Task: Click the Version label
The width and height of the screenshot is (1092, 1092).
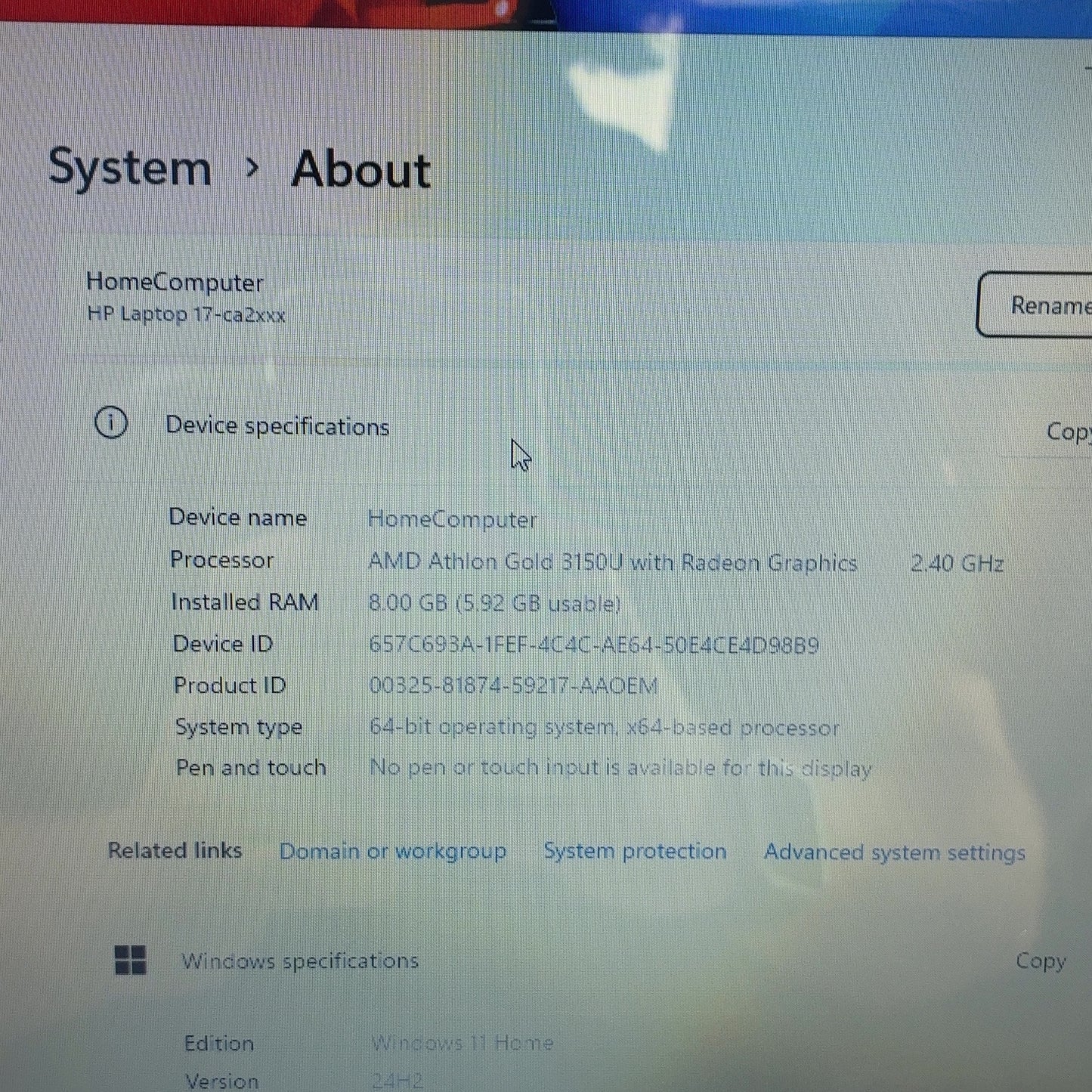Action: click(x=222, y=1081)
